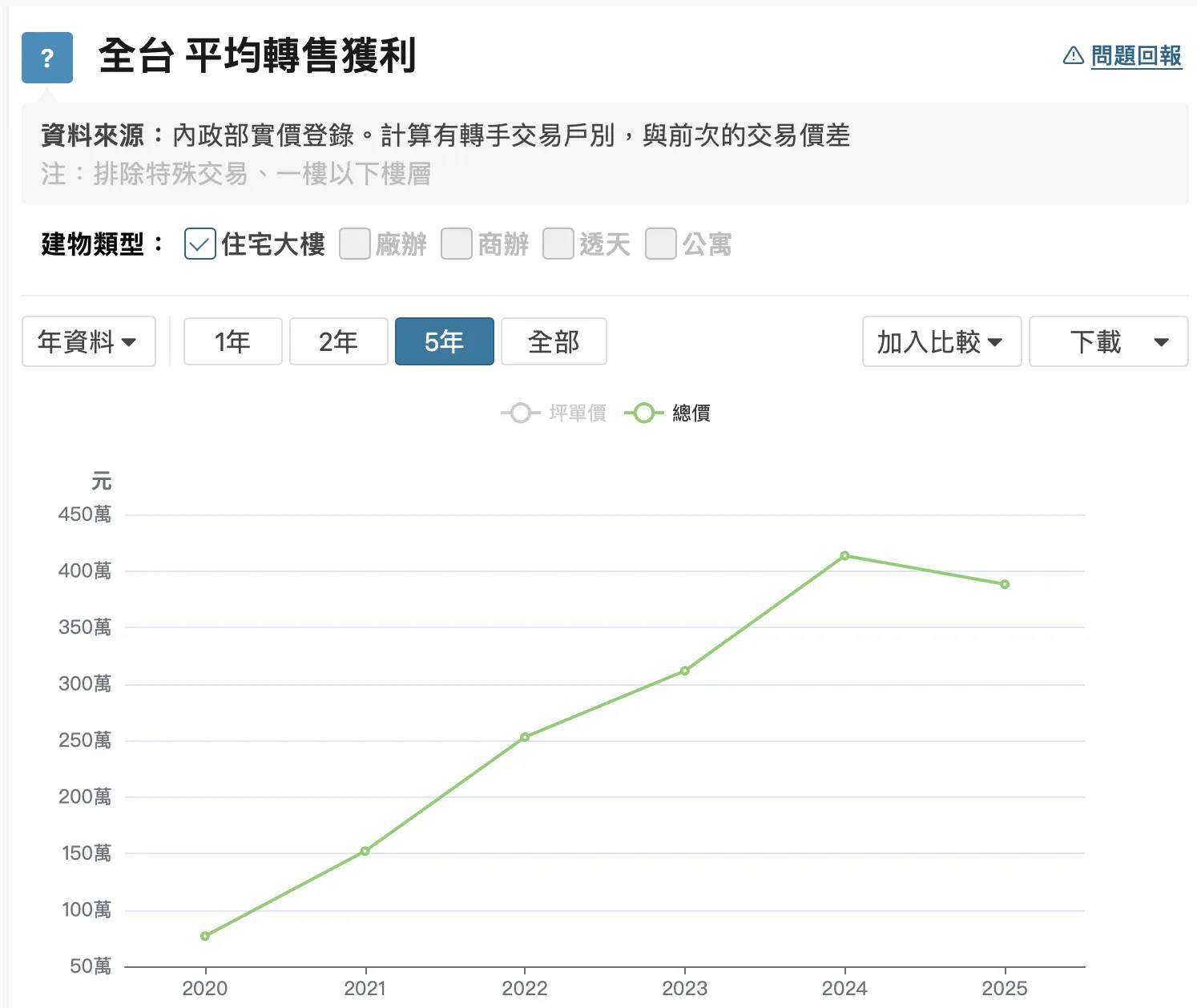The image size is (1197, 1008).
Task: Expand the 年資料 dropdown
Action: [x=88, y=341]
